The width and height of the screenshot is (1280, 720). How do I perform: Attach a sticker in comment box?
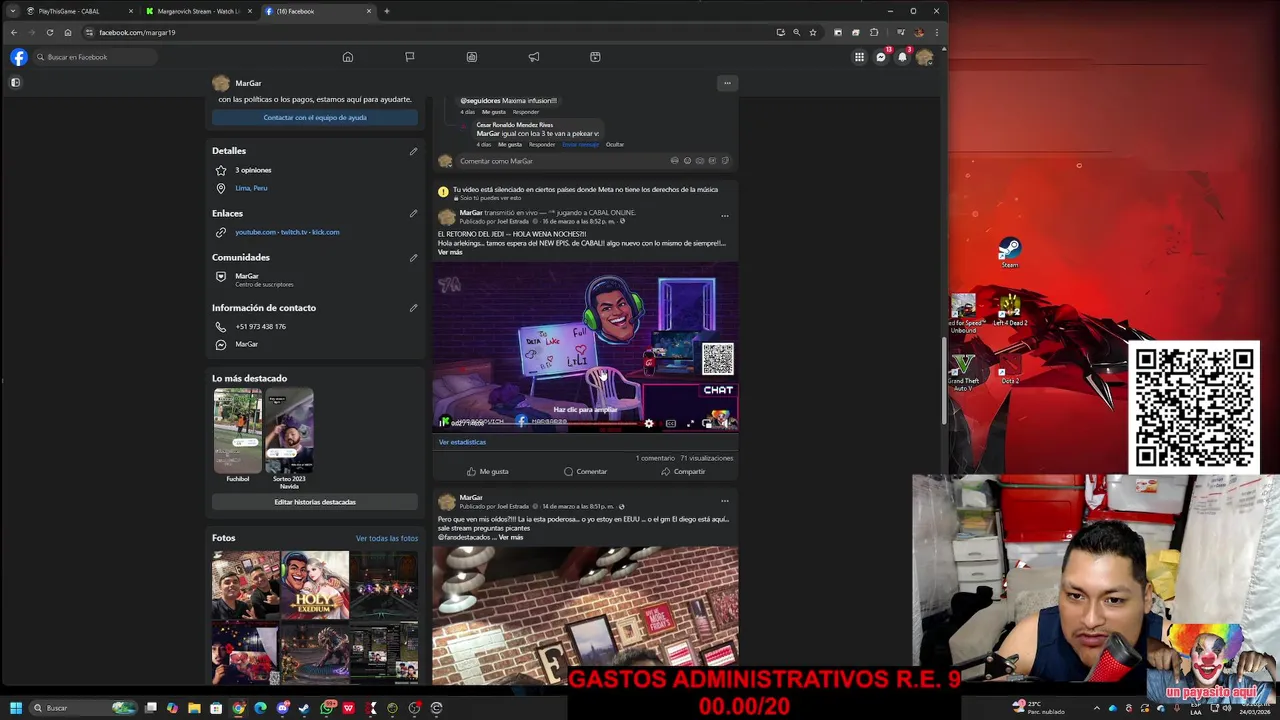click(x=725, y=161)
